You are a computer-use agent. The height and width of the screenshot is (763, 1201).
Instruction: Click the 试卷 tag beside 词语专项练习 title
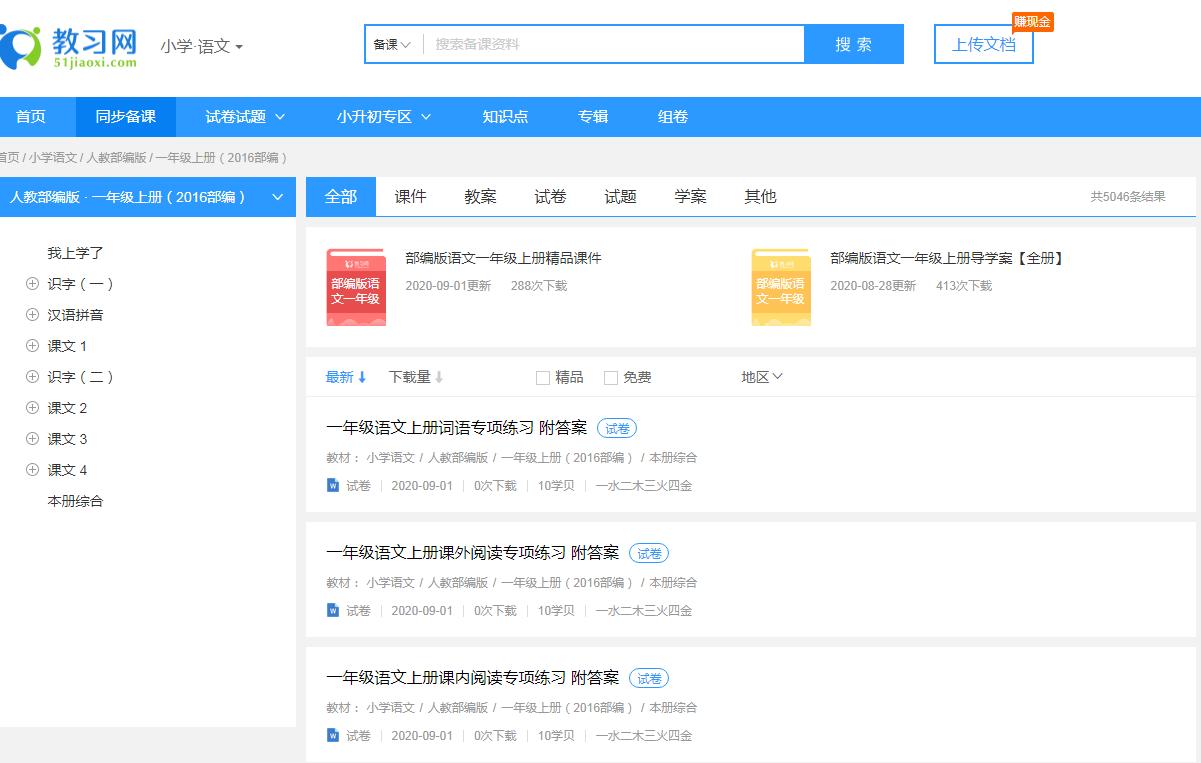[617, 428]
